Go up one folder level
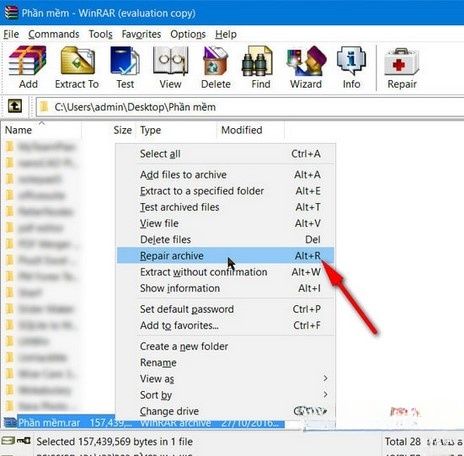The width and height of the screenshot is (464, 456). coord(15,107)
